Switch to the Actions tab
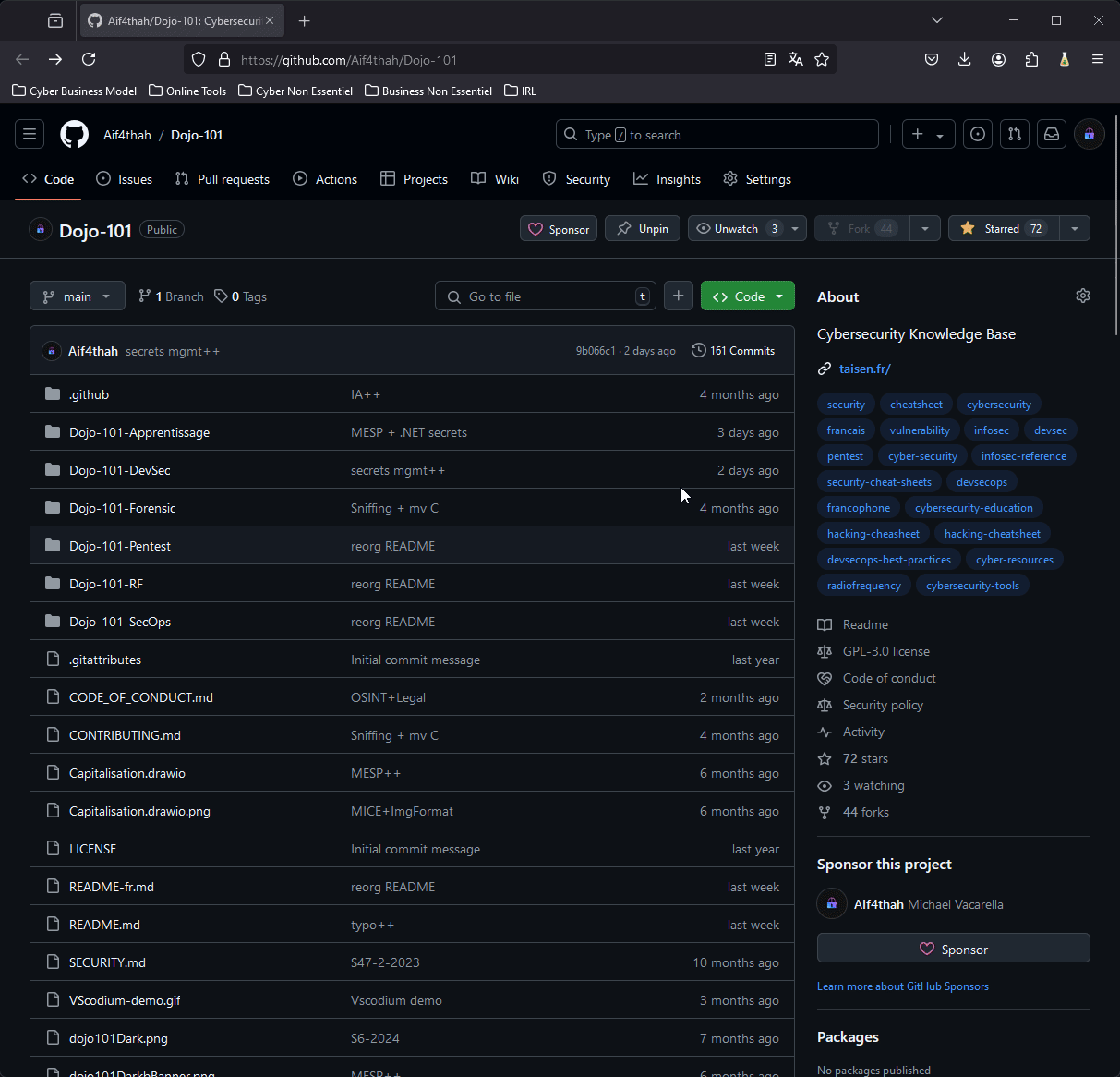1120x1077 pixels. (325, 179)
